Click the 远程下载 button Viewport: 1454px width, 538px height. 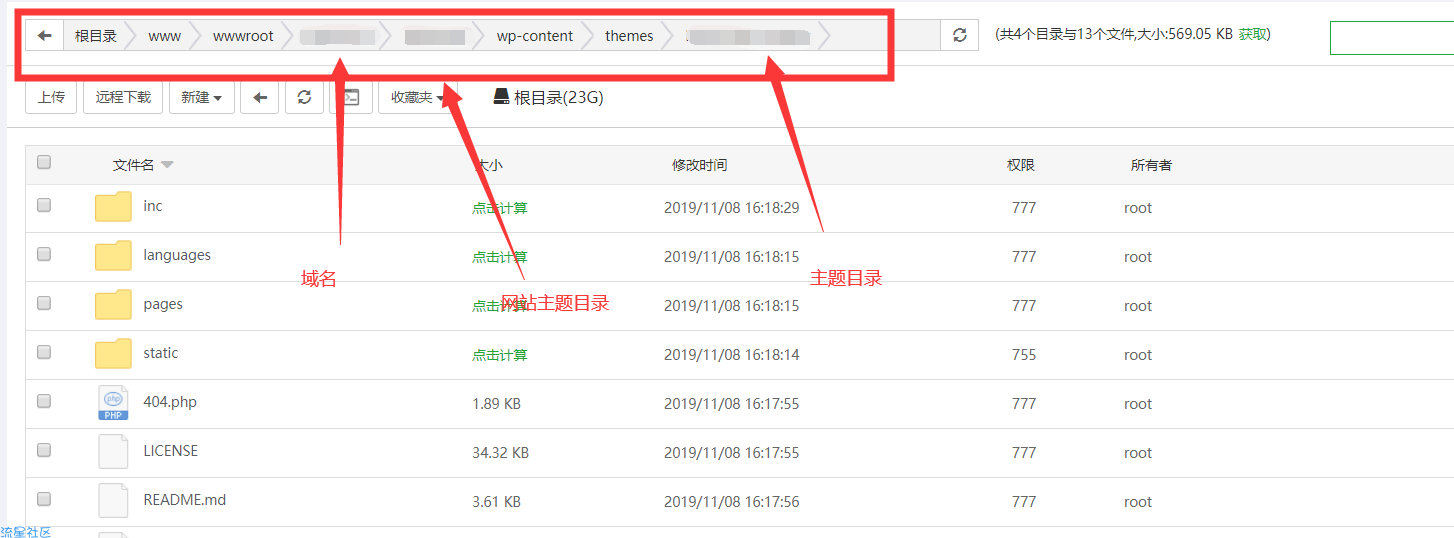(x=123, y=97)
